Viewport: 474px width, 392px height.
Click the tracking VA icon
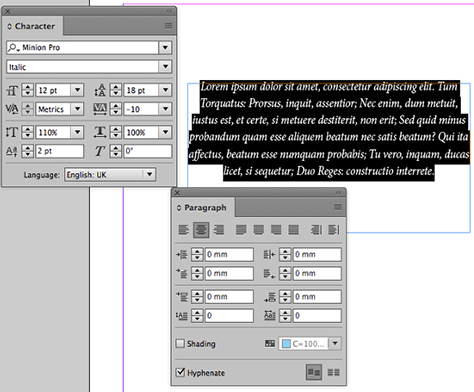pyautogui.click(x=100, y=109)
